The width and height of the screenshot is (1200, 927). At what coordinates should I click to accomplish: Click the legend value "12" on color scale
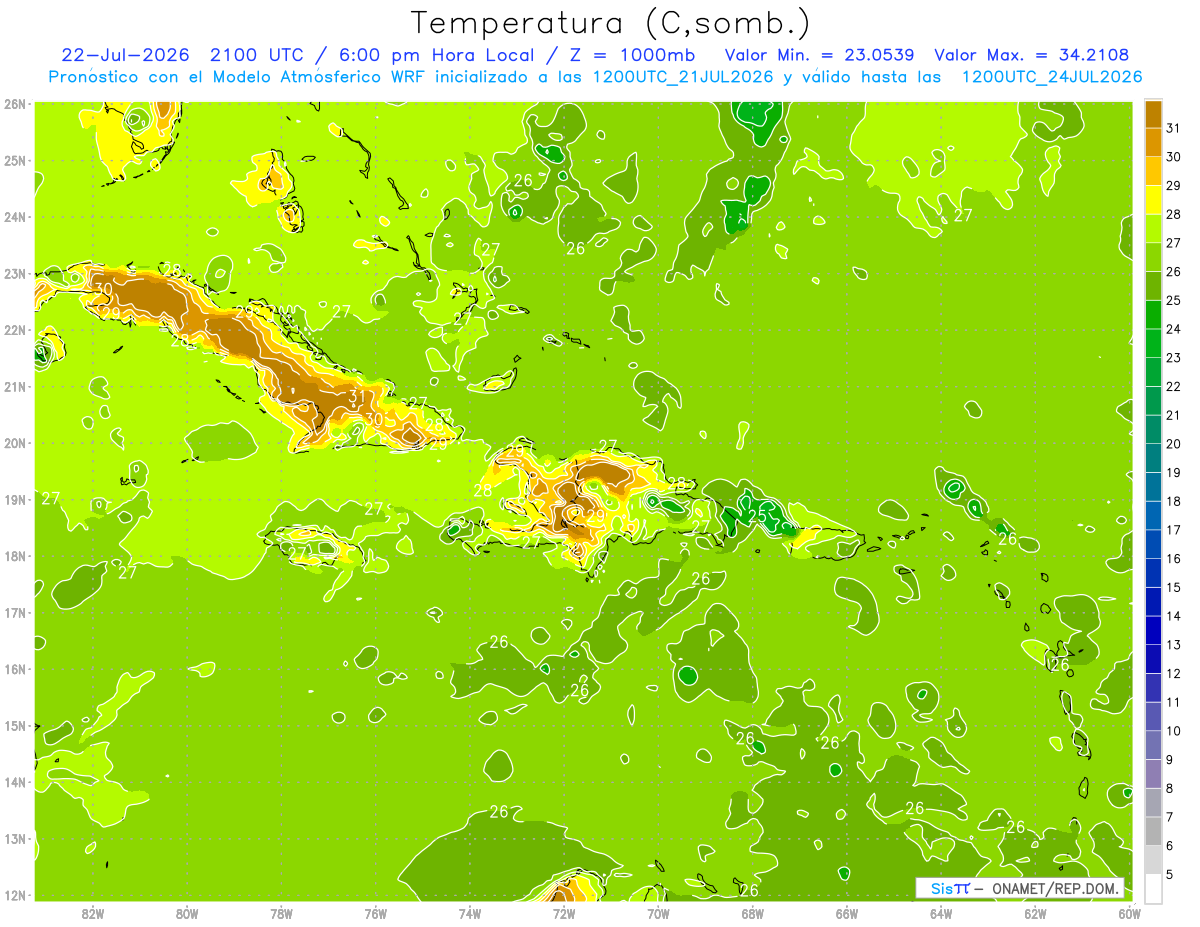click(1174, 673)
